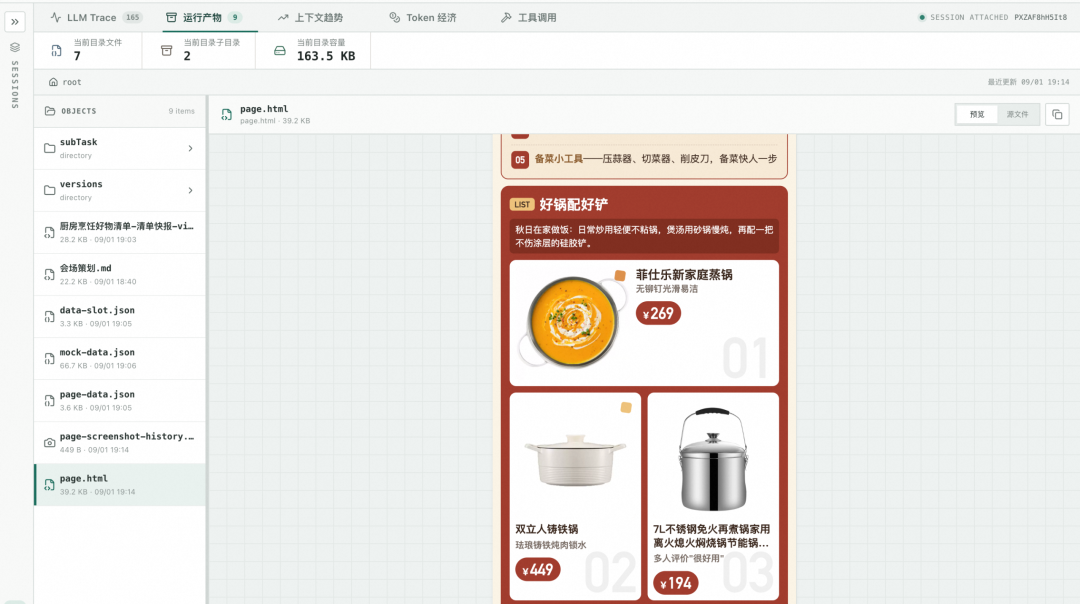Click the 05 备菜小工具 tip row
This screenshot has height=604, width=1080.
pyautogui.click(x=644, y=159)
